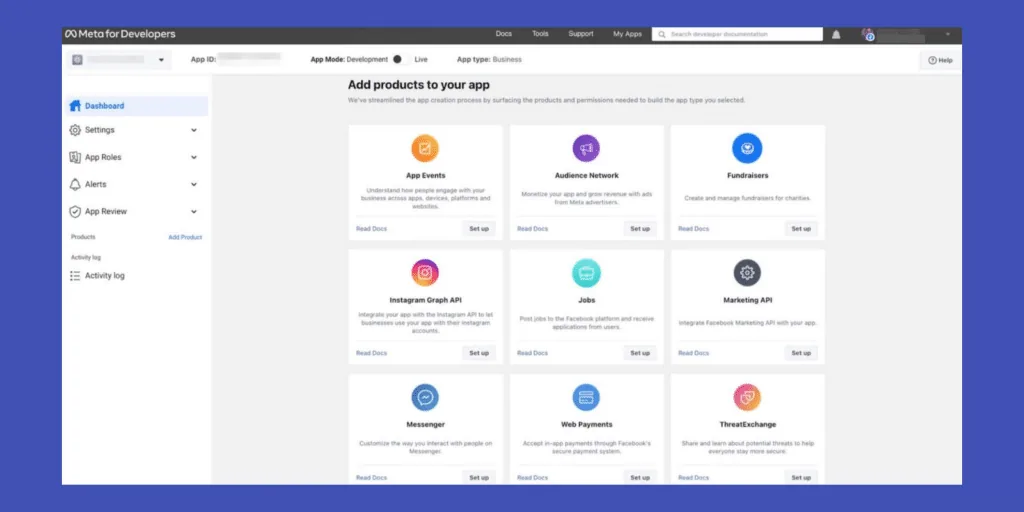Set up the Messenger product

click(479, 477)
